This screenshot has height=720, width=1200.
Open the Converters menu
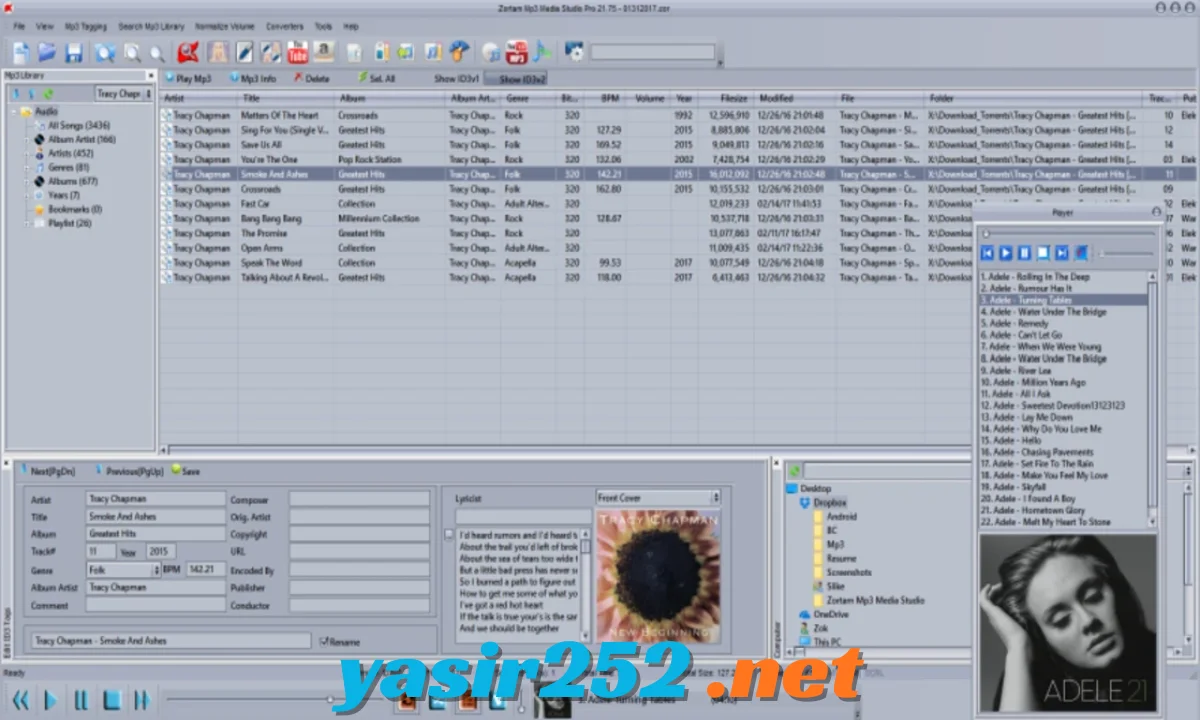pyautogui.click(x=284, y=26)
